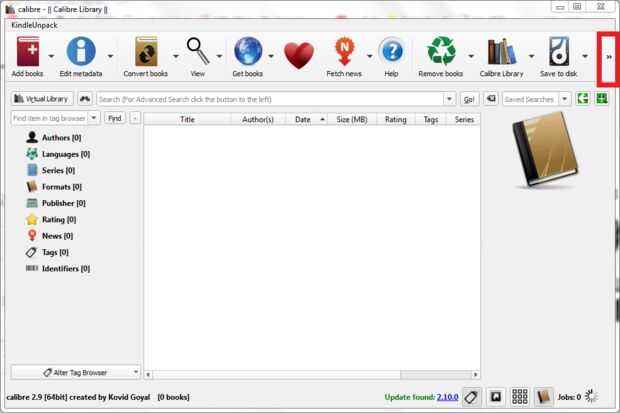Expand Convert books dropdown arrow
The image size is (620, 413).
(176, 56)
